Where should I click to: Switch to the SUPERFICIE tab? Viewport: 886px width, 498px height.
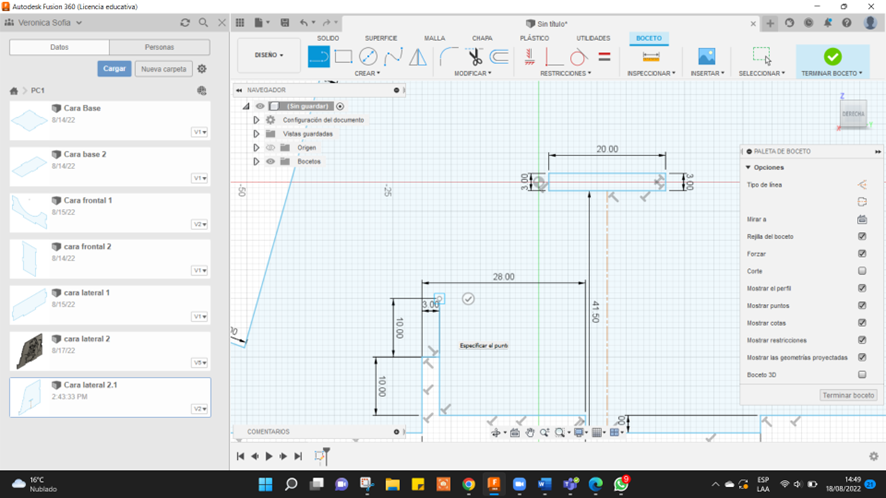381,38
